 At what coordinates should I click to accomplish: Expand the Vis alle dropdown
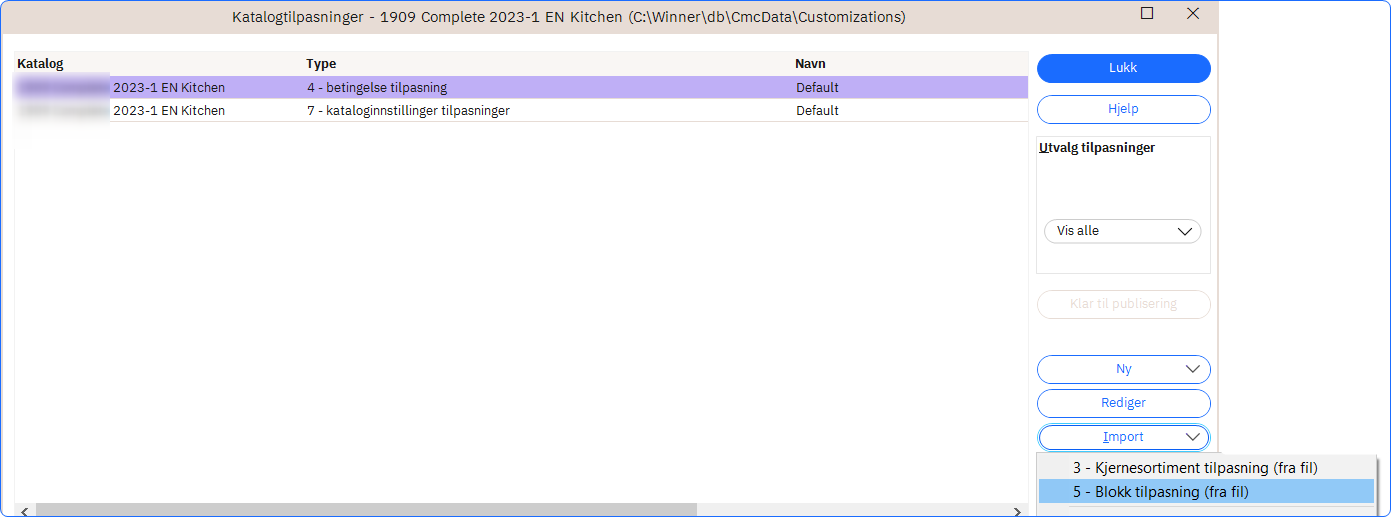pyautogui.click(x=1122, y=231)
